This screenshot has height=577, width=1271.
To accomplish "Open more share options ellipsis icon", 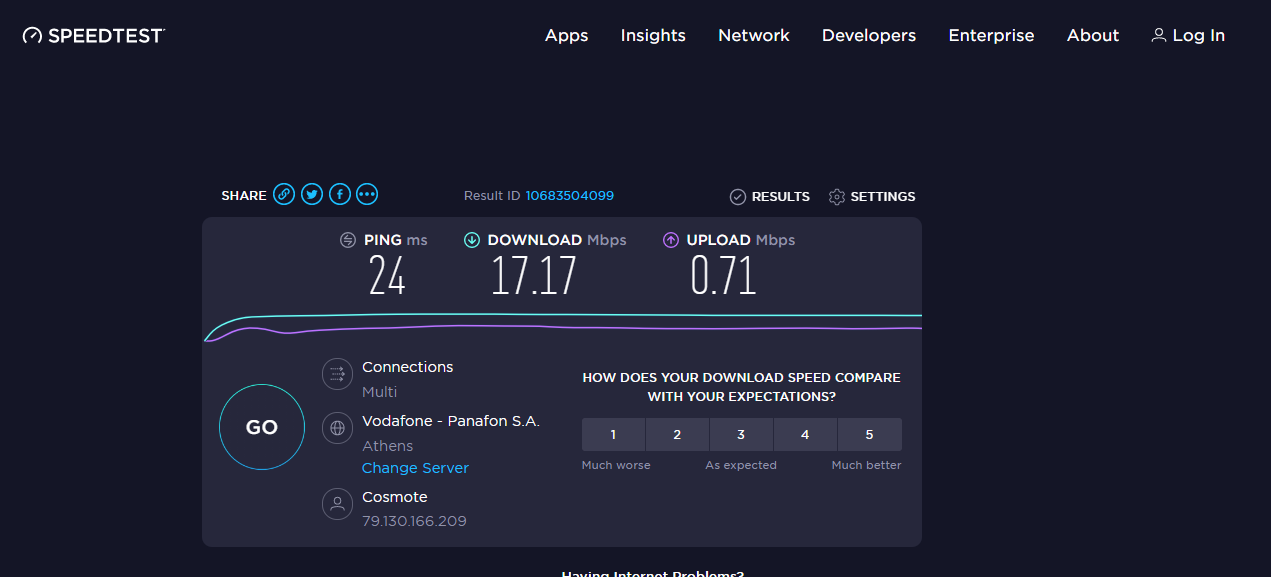I will 367,195.
